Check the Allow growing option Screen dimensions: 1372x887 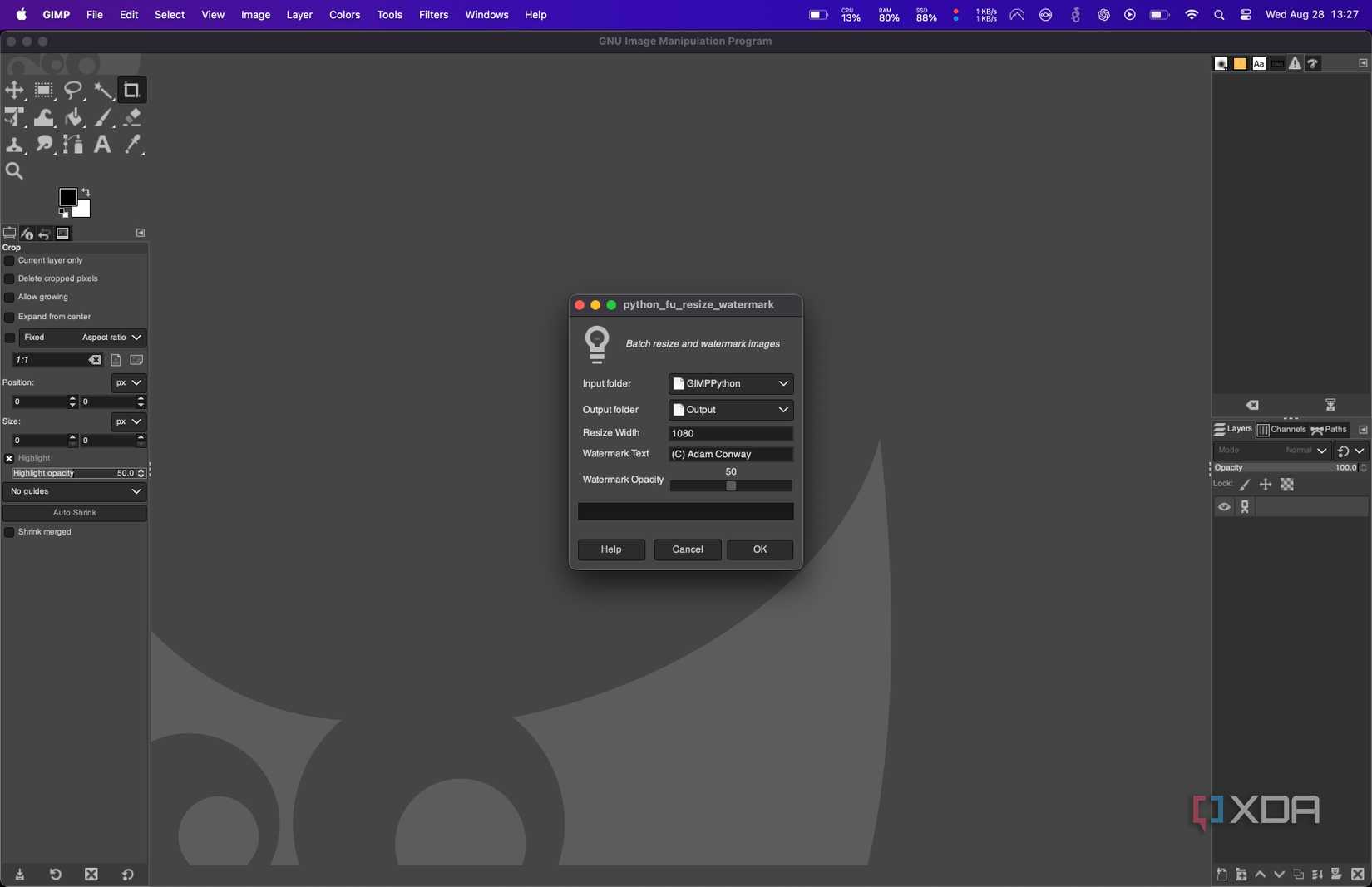(9, 297)
